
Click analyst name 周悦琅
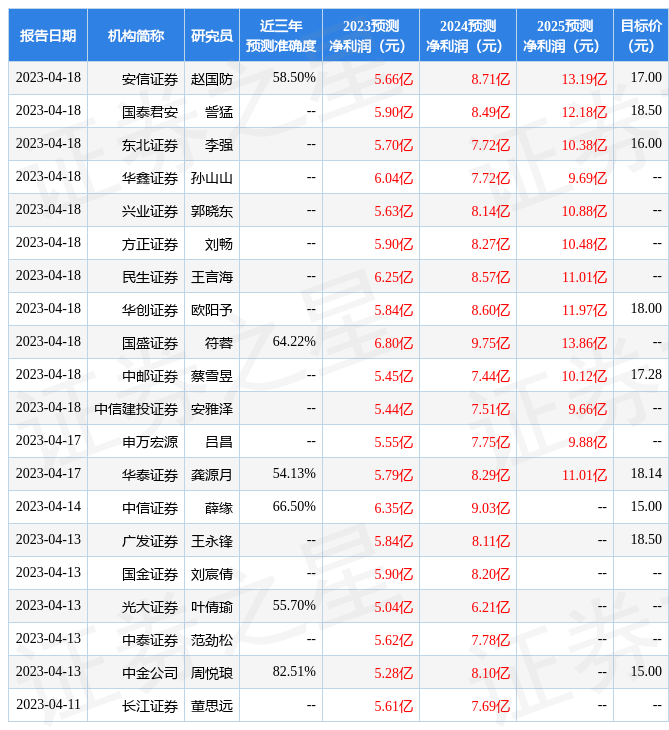click(212, 673)
